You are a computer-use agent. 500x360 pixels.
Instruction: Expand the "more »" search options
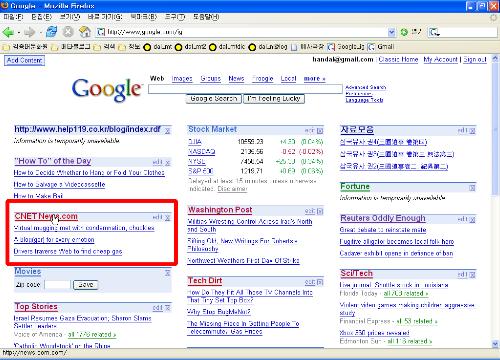pyautogui.click(x=314, y=79)
